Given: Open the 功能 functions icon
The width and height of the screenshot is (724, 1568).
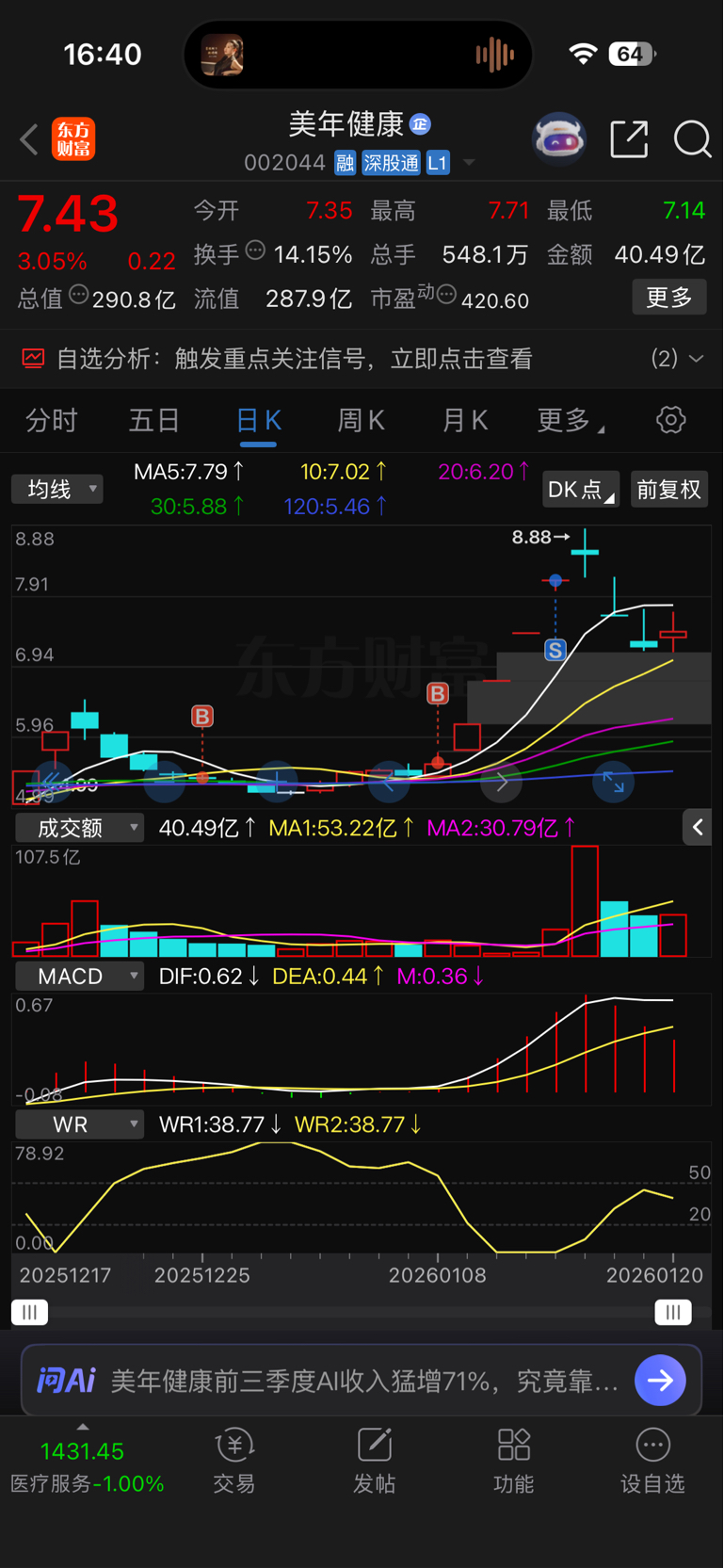Looking at the screenshot, I should click(x=513, y=1462).
